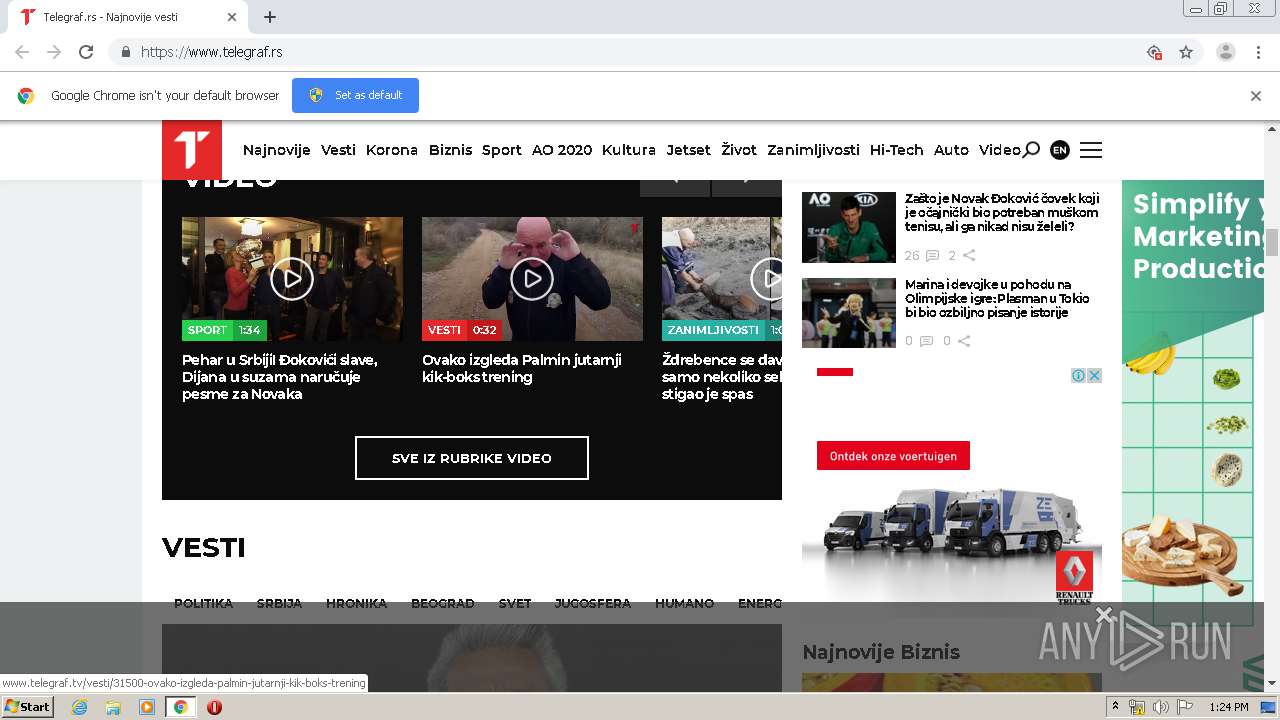
Task: Select HRONIKA tab under Vesti
Action: click(x=356, y=603)
